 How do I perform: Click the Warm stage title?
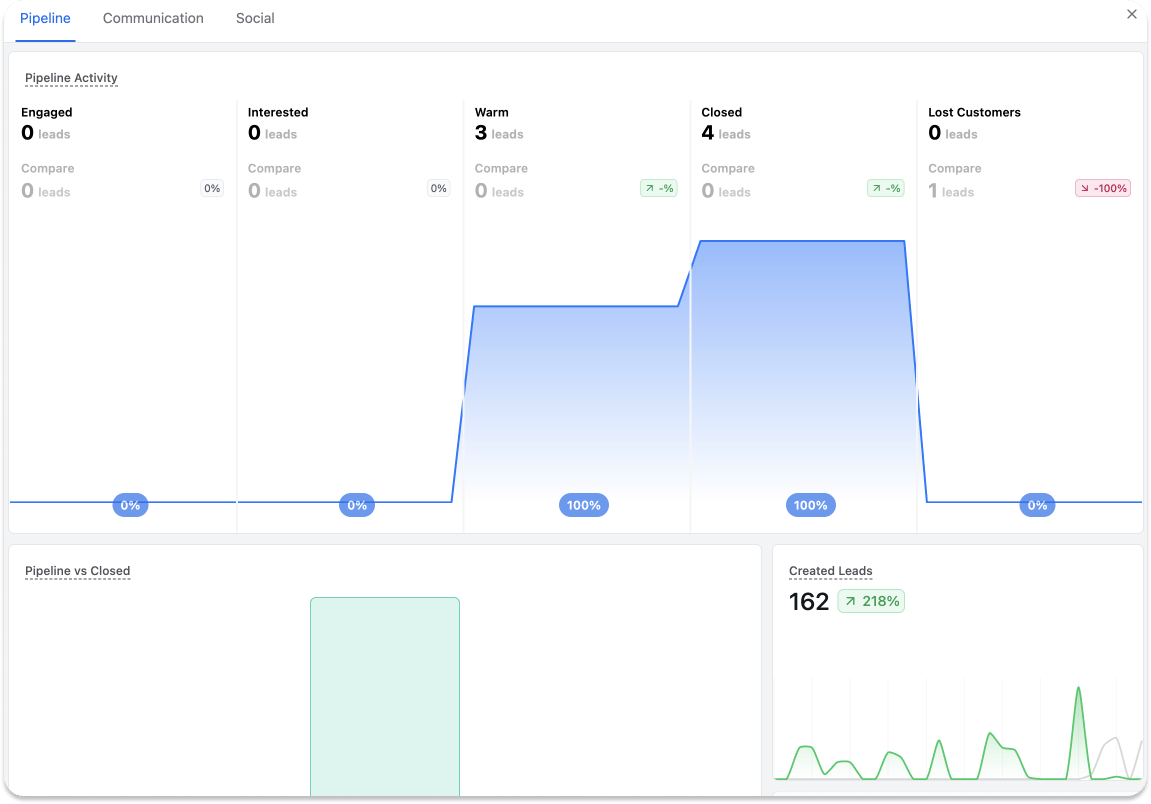click(x=491, y=112)
